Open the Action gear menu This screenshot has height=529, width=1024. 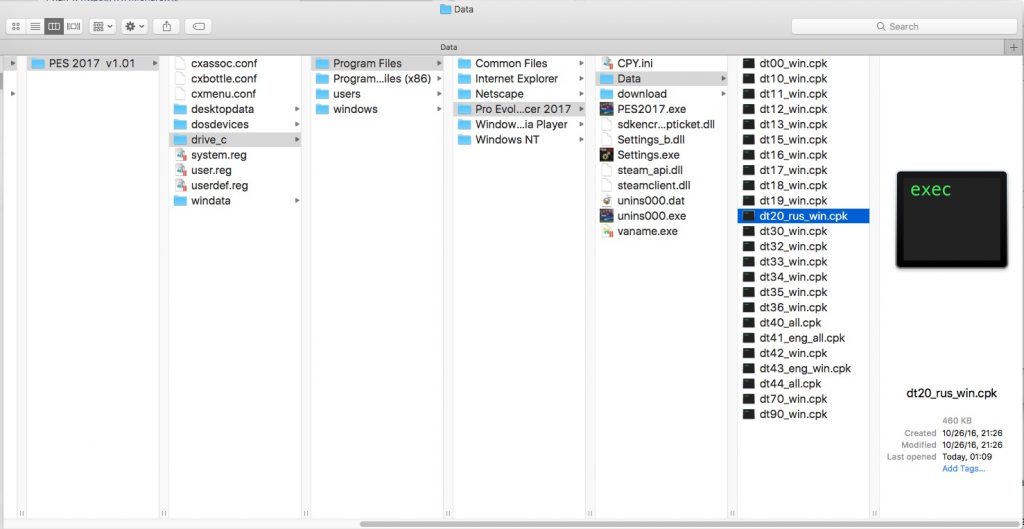[135, 26]
